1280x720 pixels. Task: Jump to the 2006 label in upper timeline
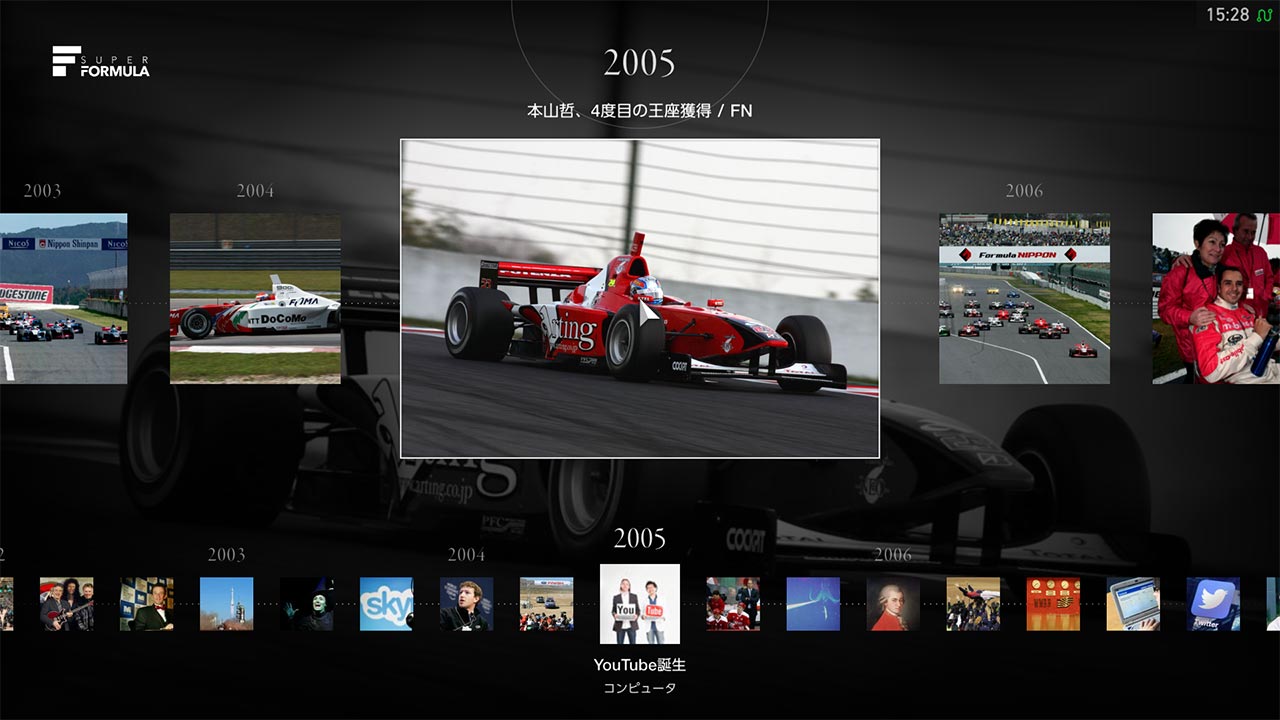[1024, 190]
